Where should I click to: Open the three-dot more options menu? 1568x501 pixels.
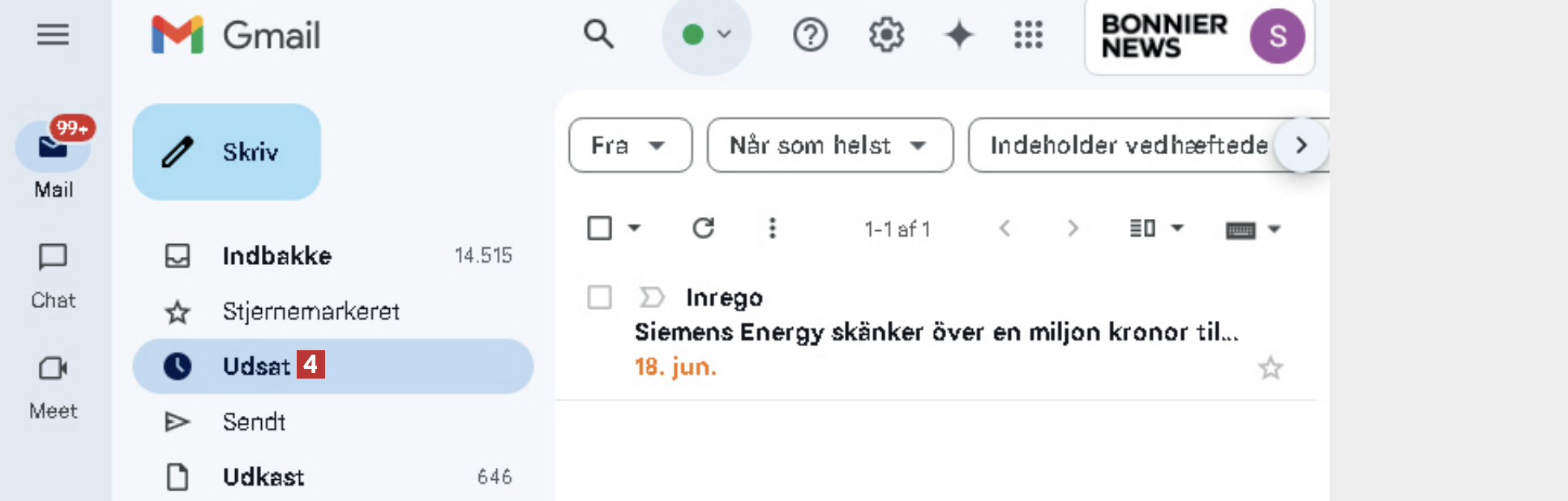coord(772,229)
